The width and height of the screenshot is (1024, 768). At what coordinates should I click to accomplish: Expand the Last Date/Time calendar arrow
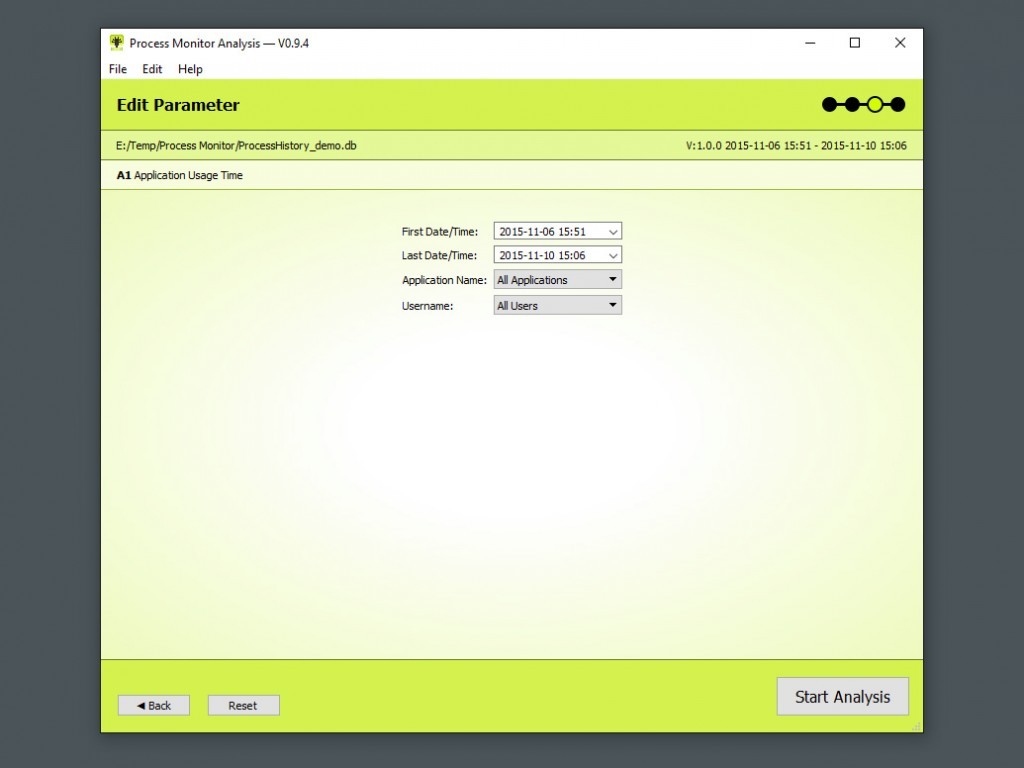(x=613, y=256)
